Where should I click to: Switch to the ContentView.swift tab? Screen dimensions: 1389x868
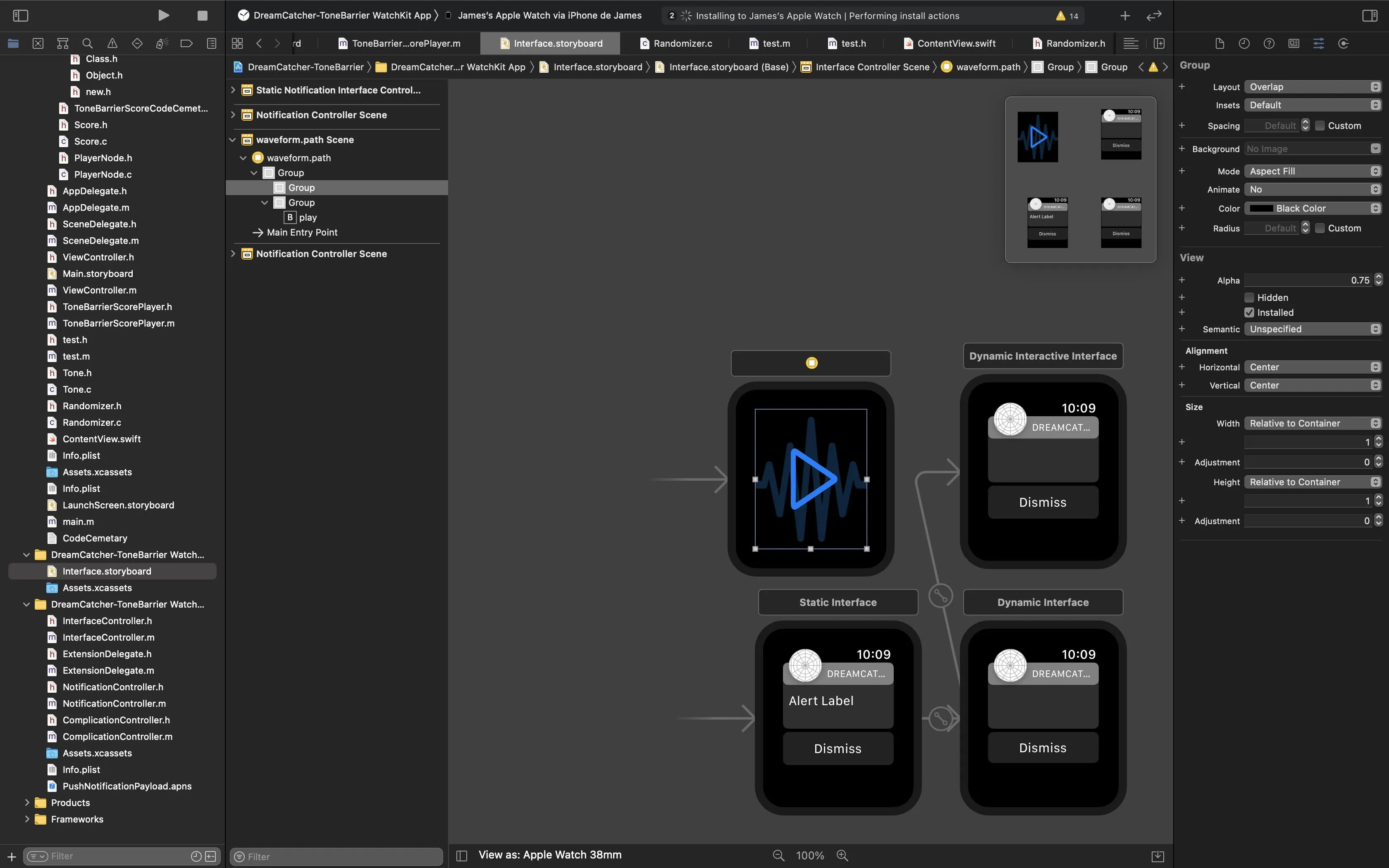[956, 43]
